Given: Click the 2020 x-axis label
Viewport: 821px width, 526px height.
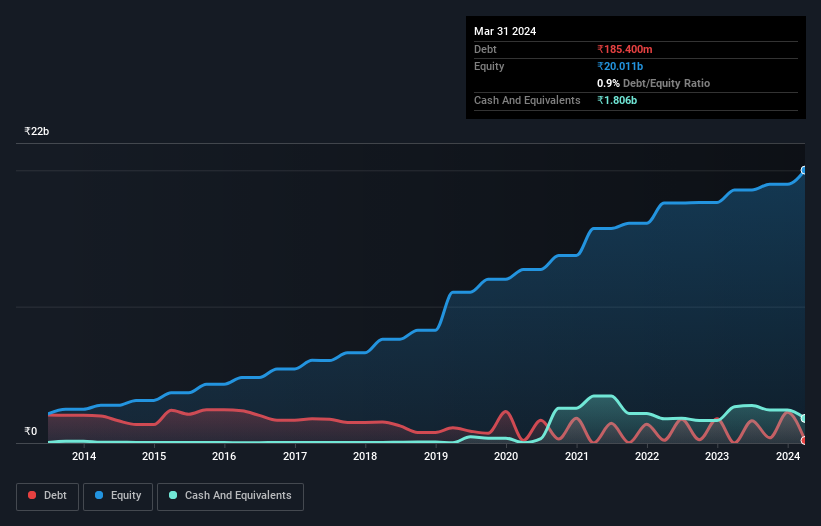Looking at the screenshot, I should (x=506, y=456).
